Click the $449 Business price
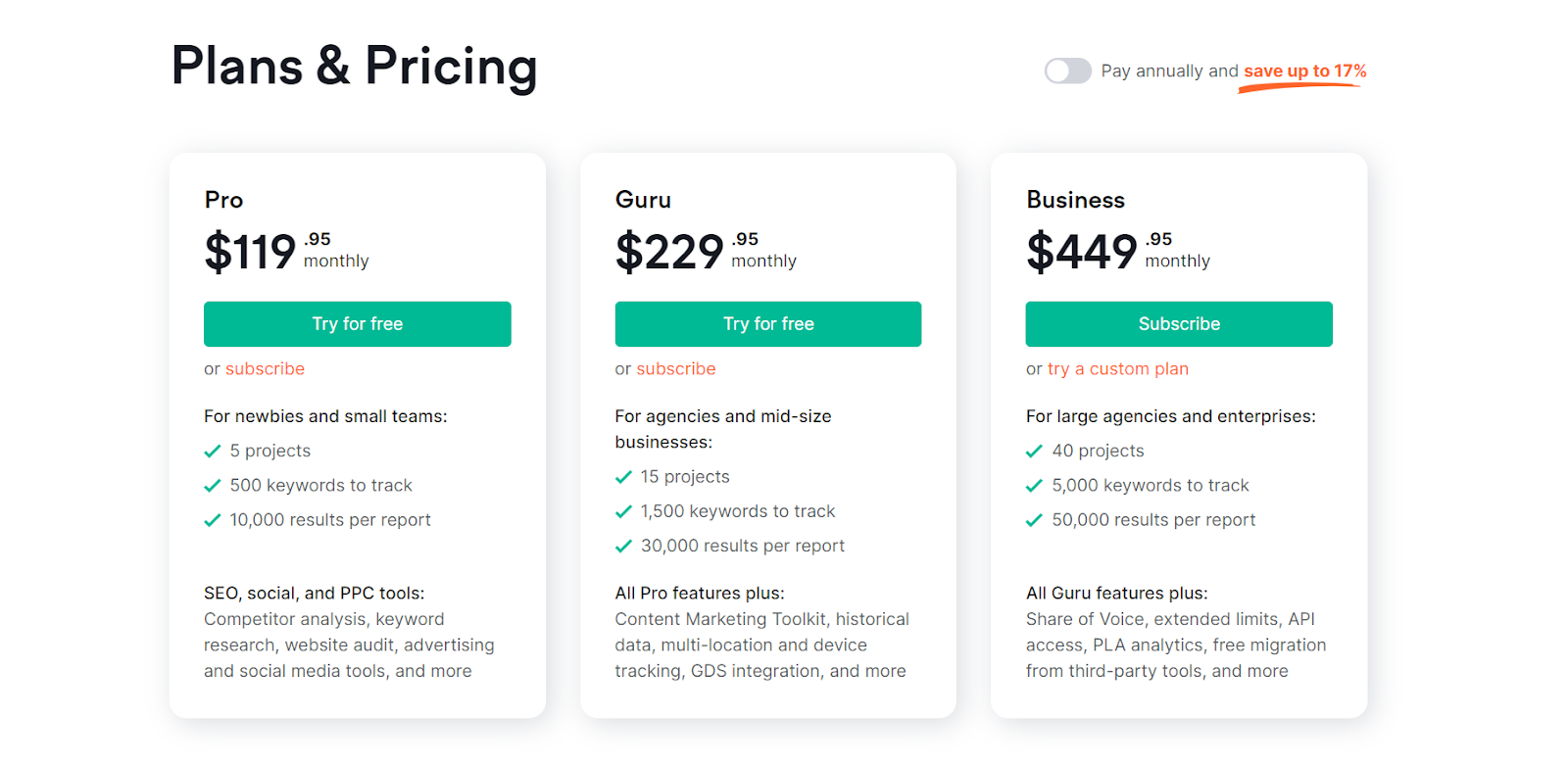 pos(1082,252)
